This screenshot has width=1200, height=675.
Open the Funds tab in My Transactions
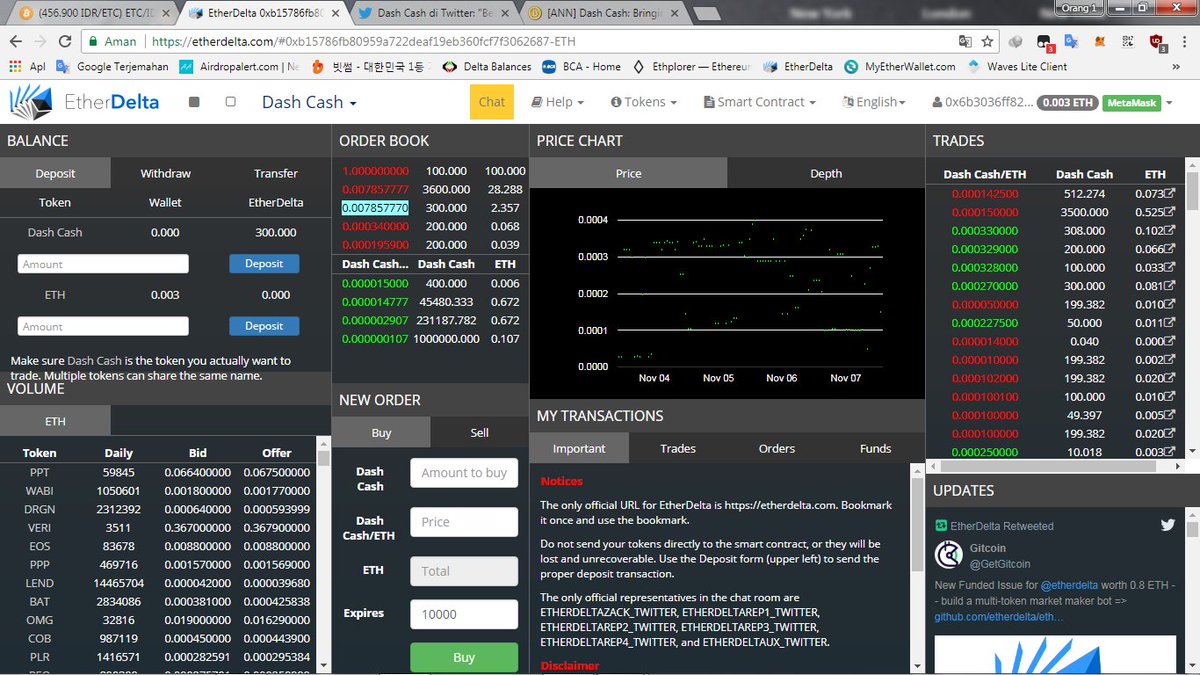pyautogui.click(x=876, y=448)
